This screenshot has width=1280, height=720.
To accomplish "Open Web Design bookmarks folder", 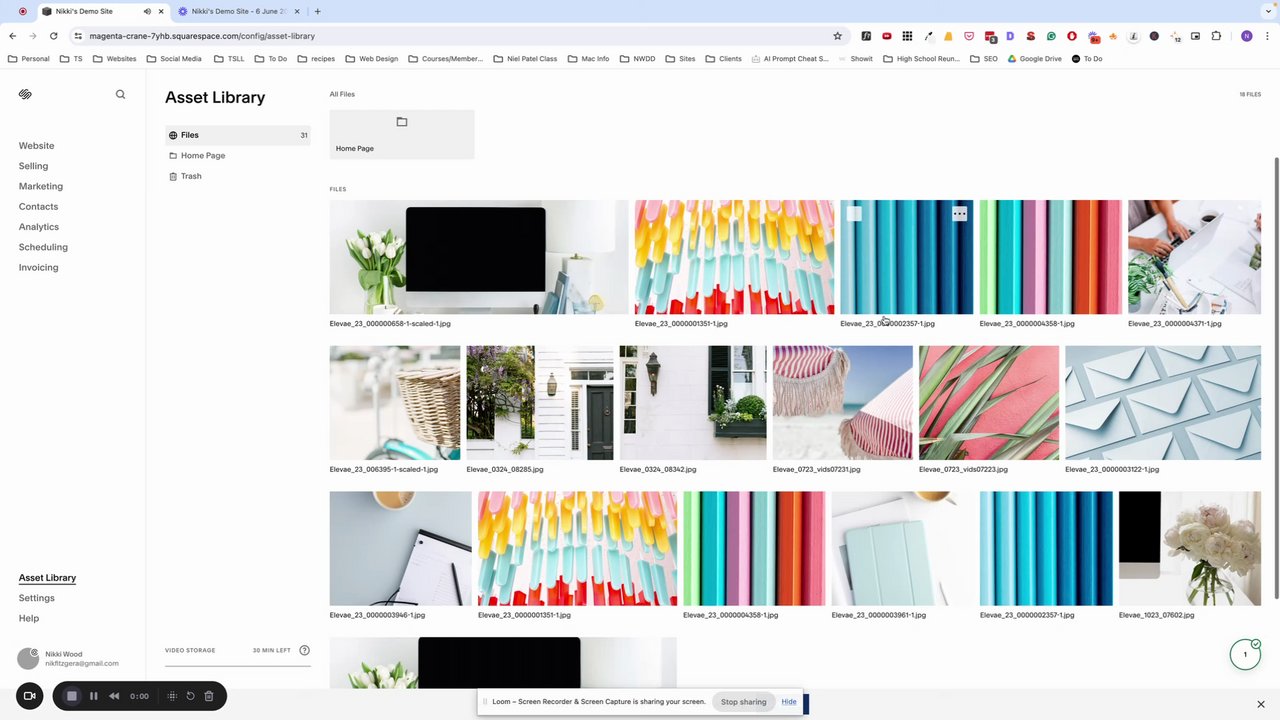I will pyautogui.click(x=371, y=59).
